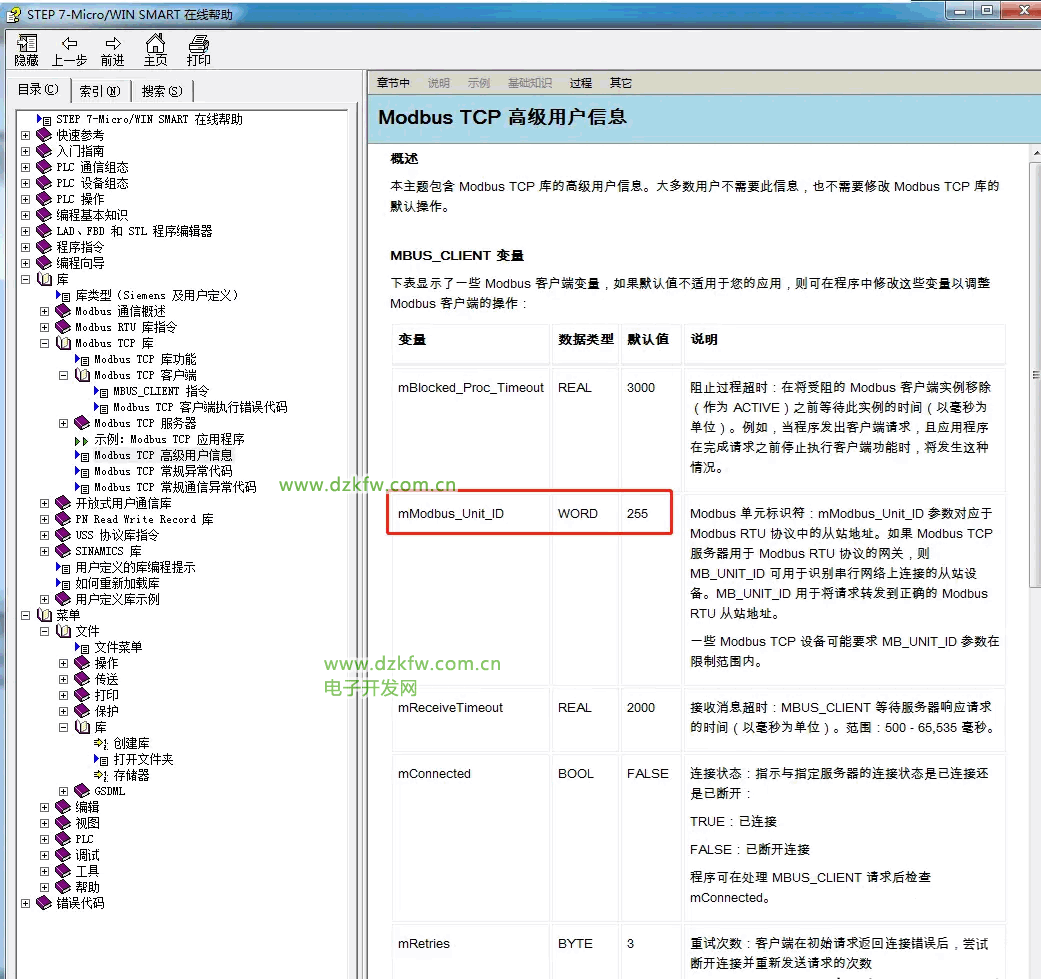
Task: Switch to the 索引 tab
Action: 99,91
